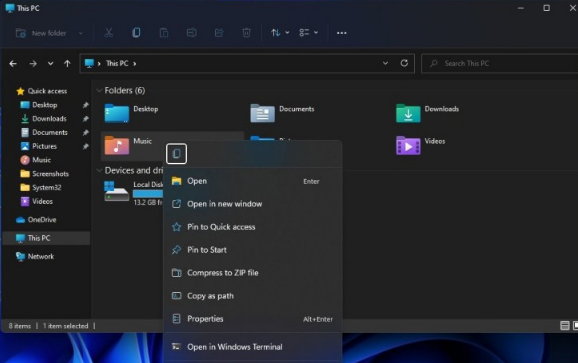Expand address bar history dropdown
Image resolution: width=578 pixels, height=363 pixels.
(x=385, y=63)
